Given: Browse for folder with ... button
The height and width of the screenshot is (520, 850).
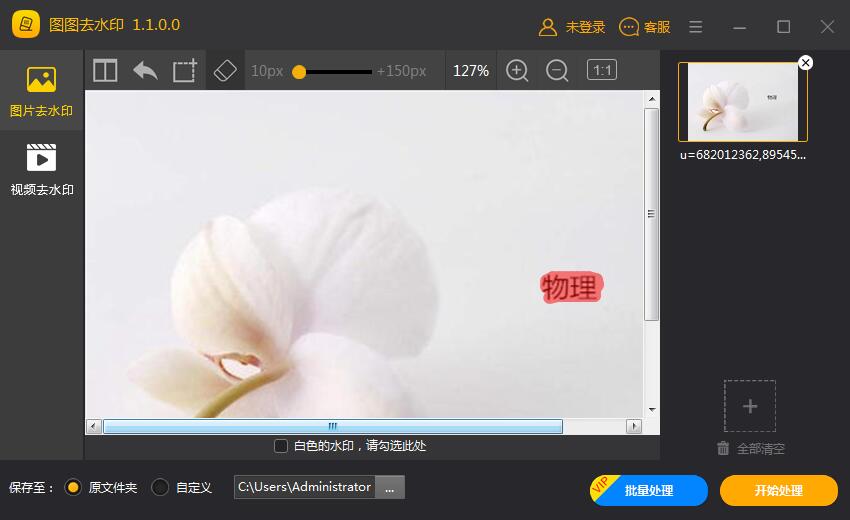Looking at the screenshot, I should pos(390,487).
